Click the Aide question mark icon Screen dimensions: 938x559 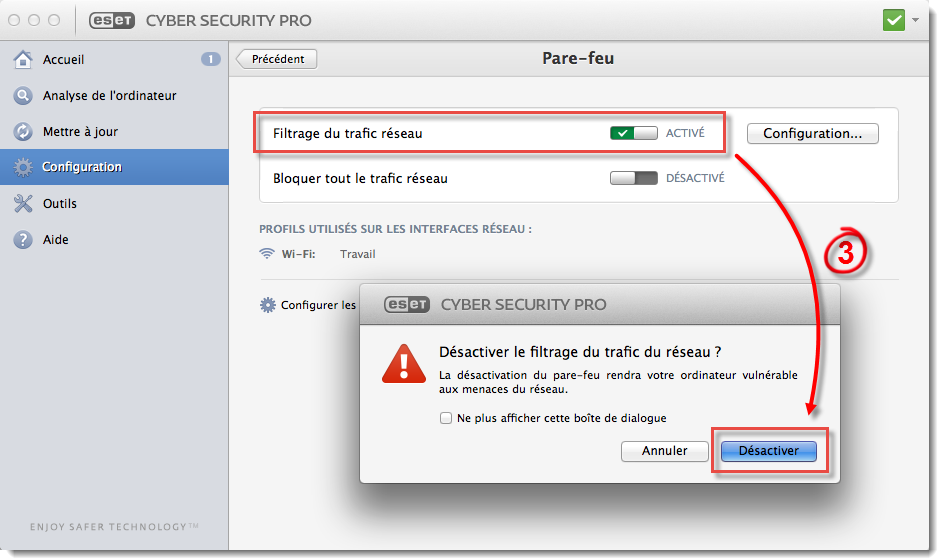pos(23,240)
